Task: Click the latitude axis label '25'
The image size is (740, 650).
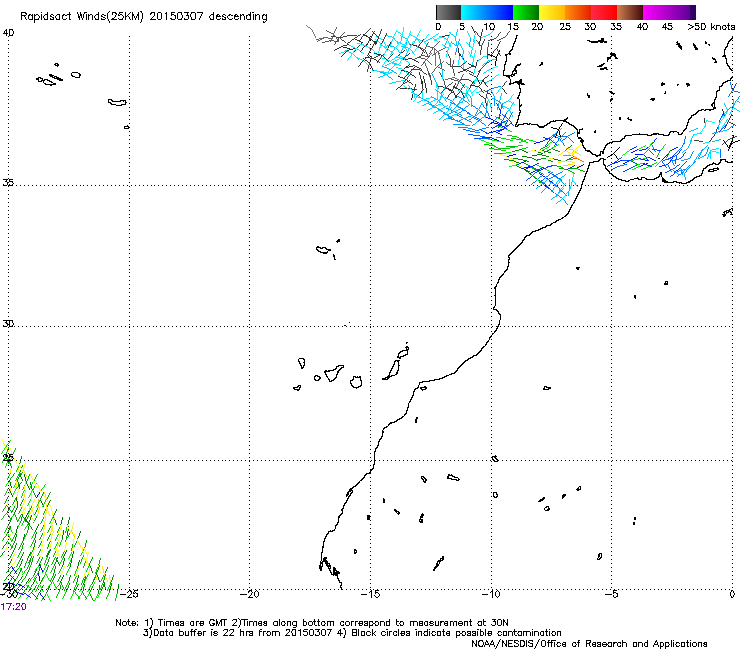Action: click(8, 458)
